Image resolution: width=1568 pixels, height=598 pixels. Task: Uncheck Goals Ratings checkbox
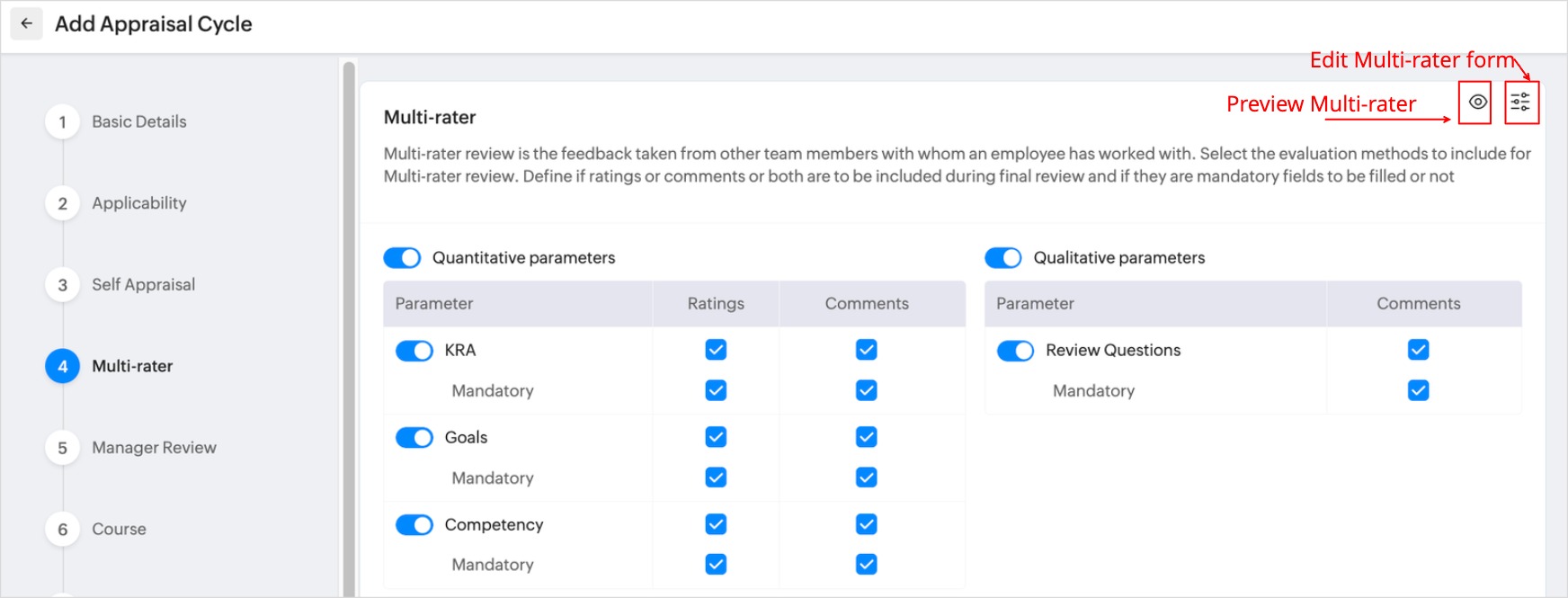716,437
